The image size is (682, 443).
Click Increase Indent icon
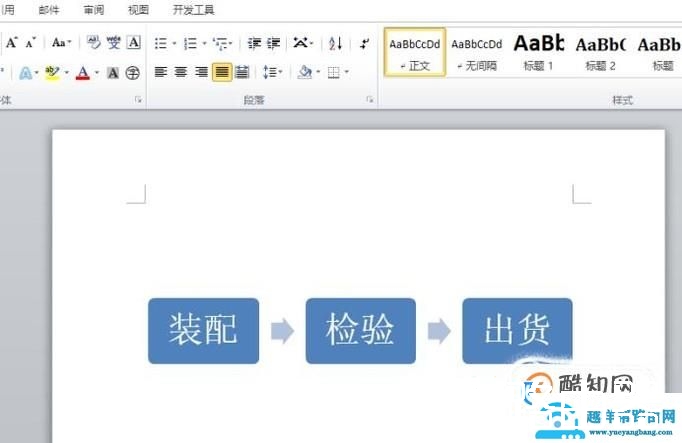point(274,43)
